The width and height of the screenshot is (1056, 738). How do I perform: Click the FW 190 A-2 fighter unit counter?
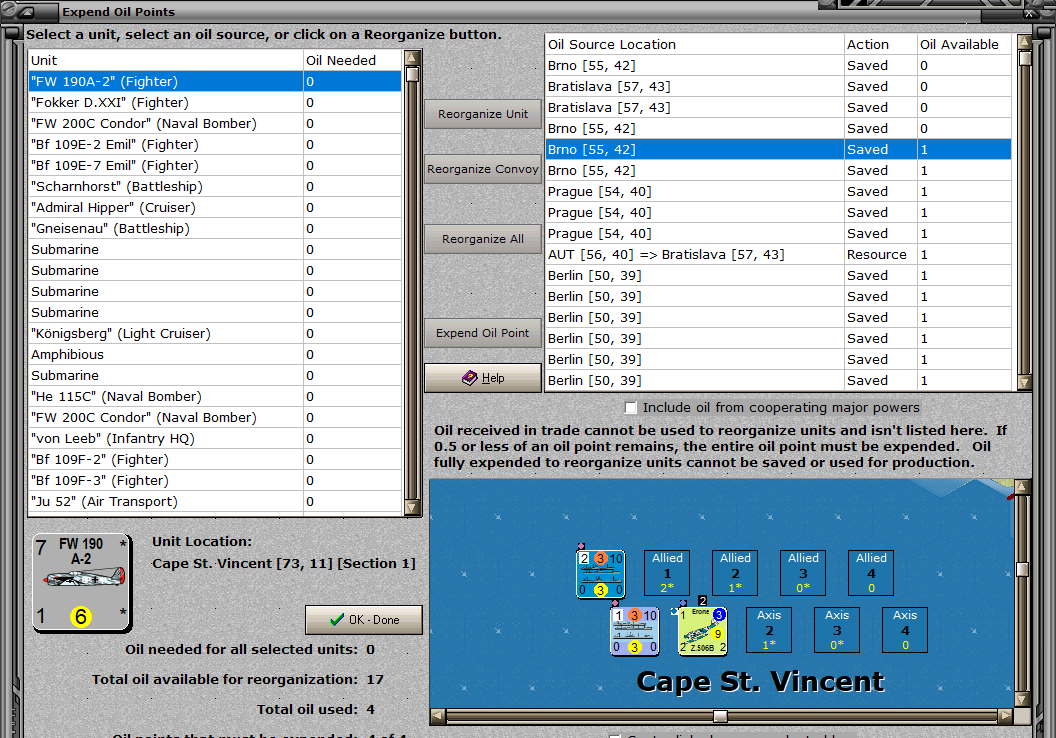tap(82, 583)
